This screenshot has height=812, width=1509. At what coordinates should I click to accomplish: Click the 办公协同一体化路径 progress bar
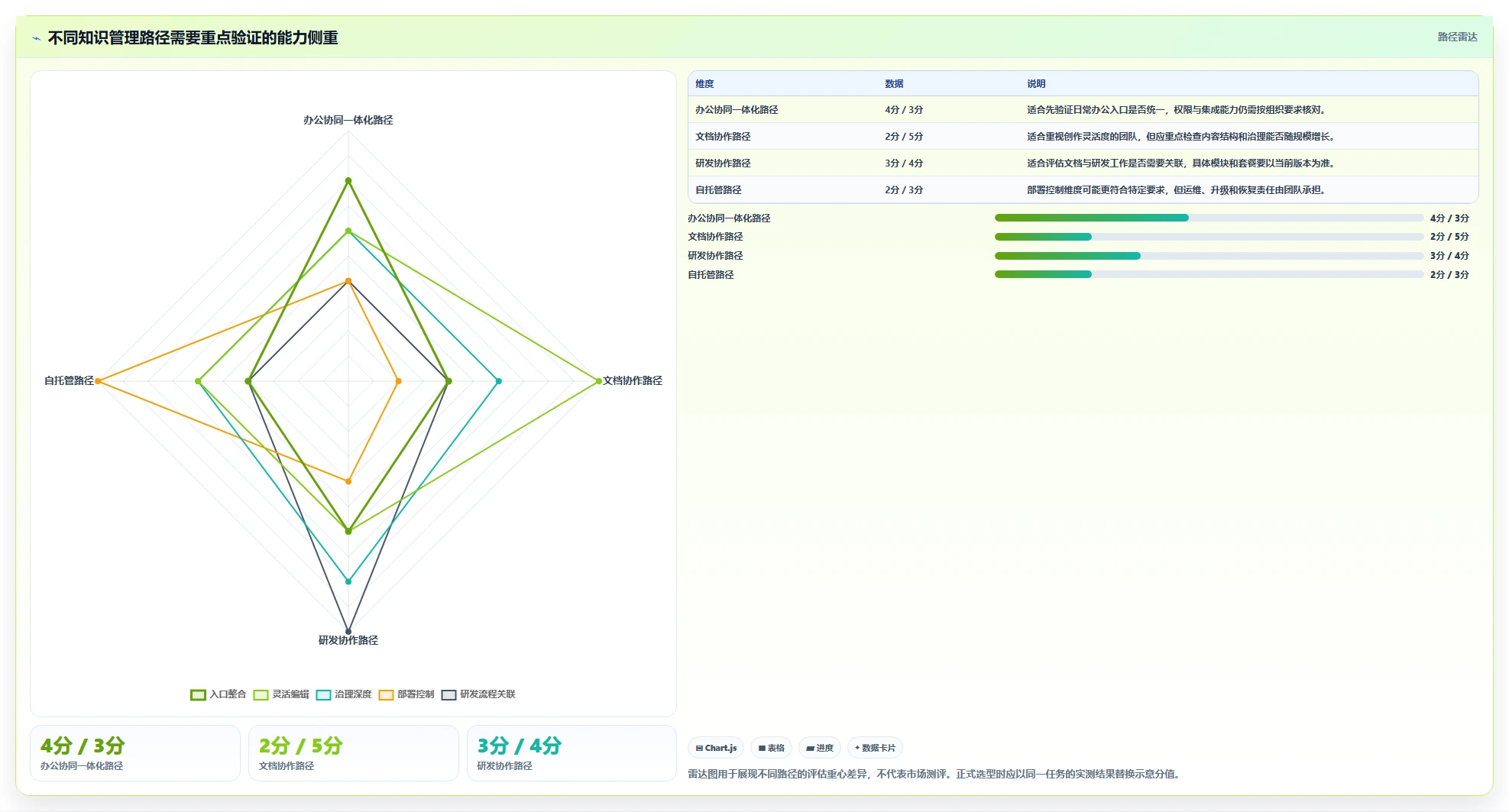pos(1209,218)
